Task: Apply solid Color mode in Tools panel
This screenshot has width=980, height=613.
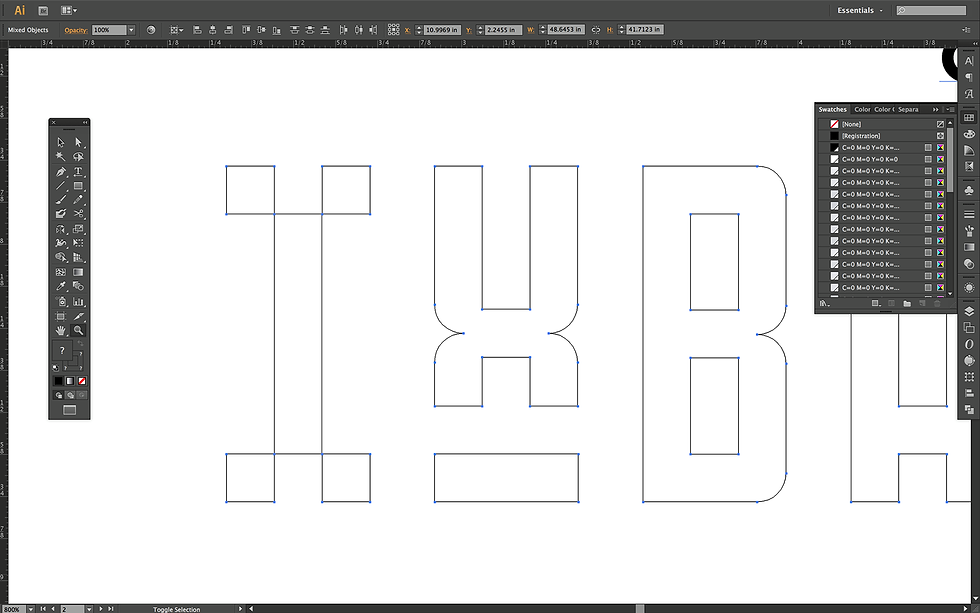Action: [58, 381]
